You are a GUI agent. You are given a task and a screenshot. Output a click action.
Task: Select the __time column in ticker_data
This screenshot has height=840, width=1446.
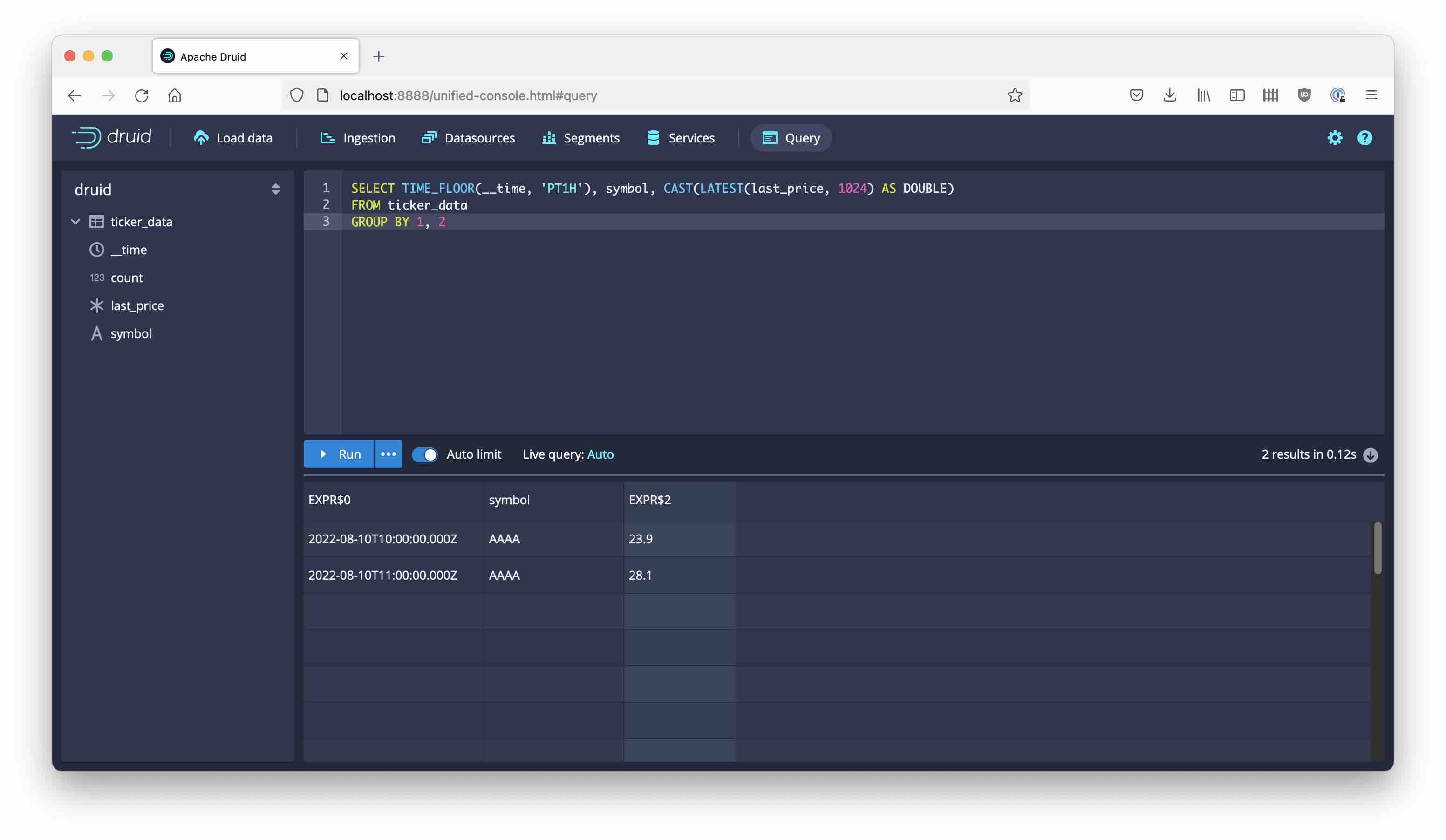(129, 250)
